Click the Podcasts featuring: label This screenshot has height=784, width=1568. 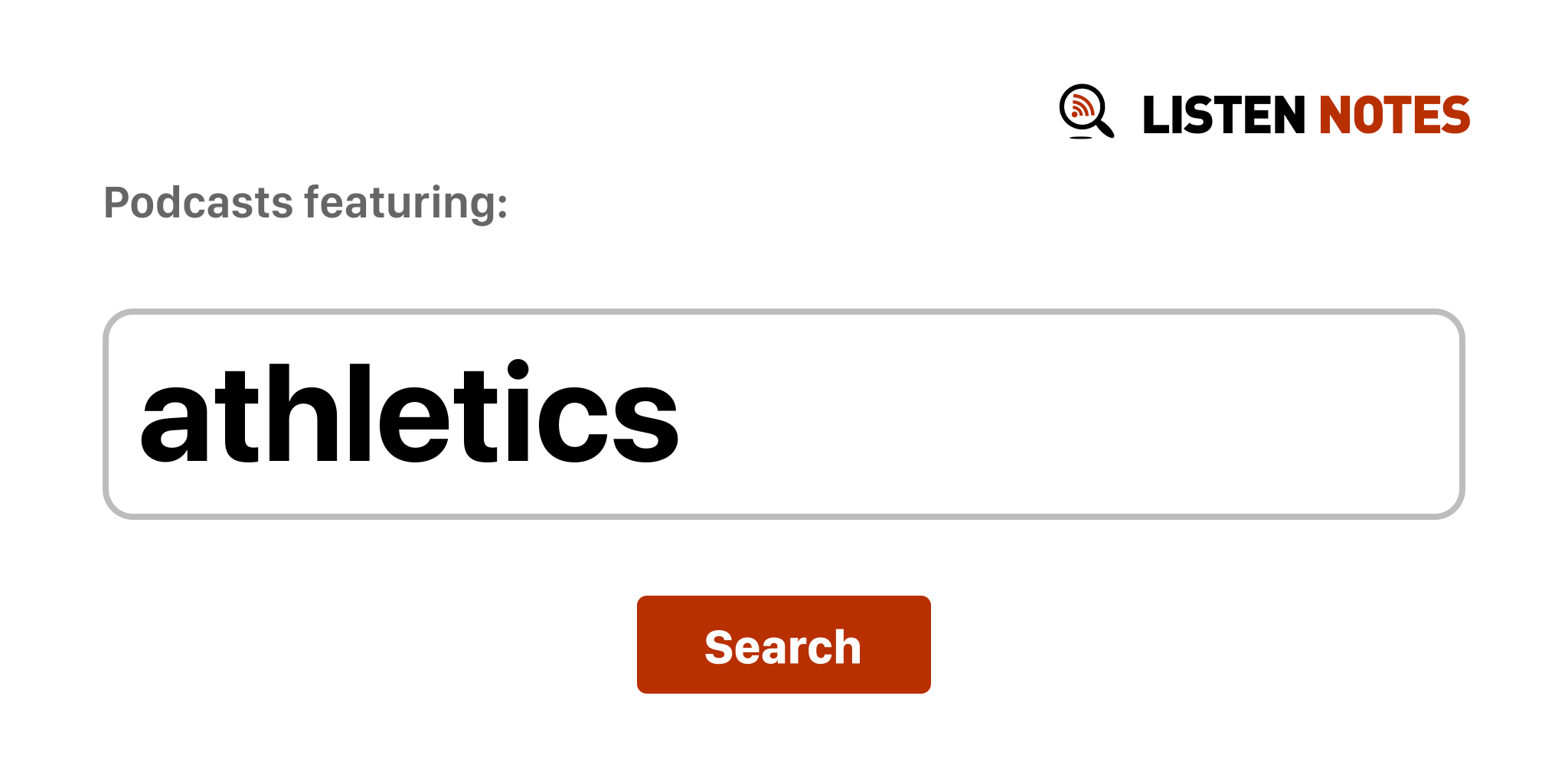[305, 203]
